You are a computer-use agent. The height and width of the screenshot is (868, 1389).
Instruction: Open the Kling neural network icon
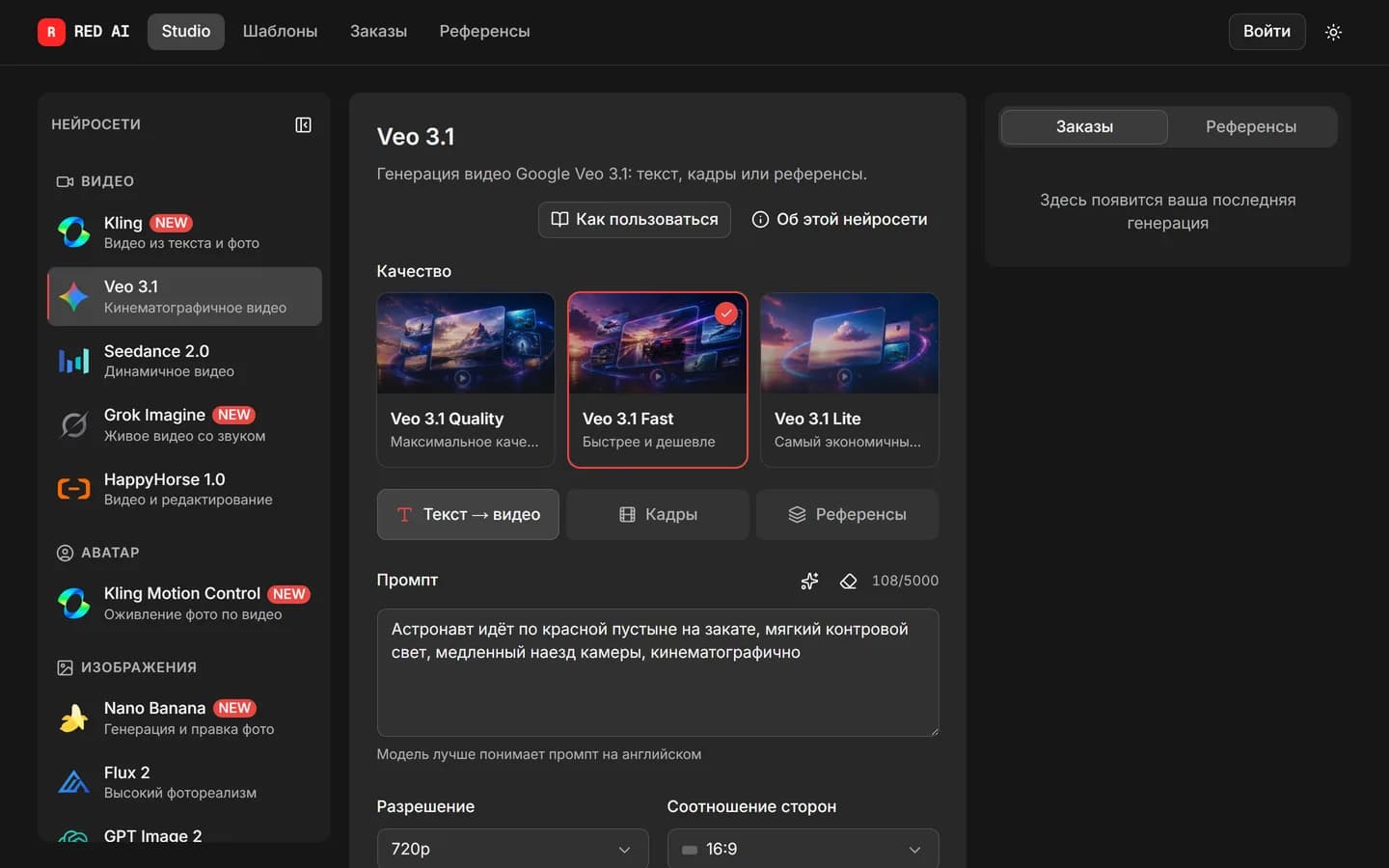point(74,231)
